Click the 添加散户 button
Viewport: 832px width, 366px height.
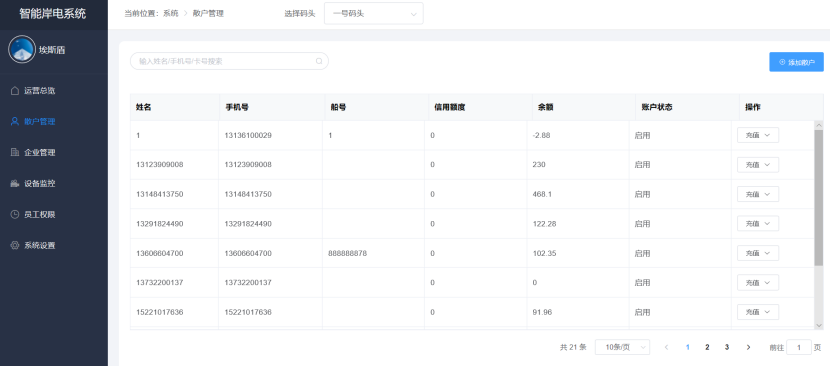pos(796,62)
